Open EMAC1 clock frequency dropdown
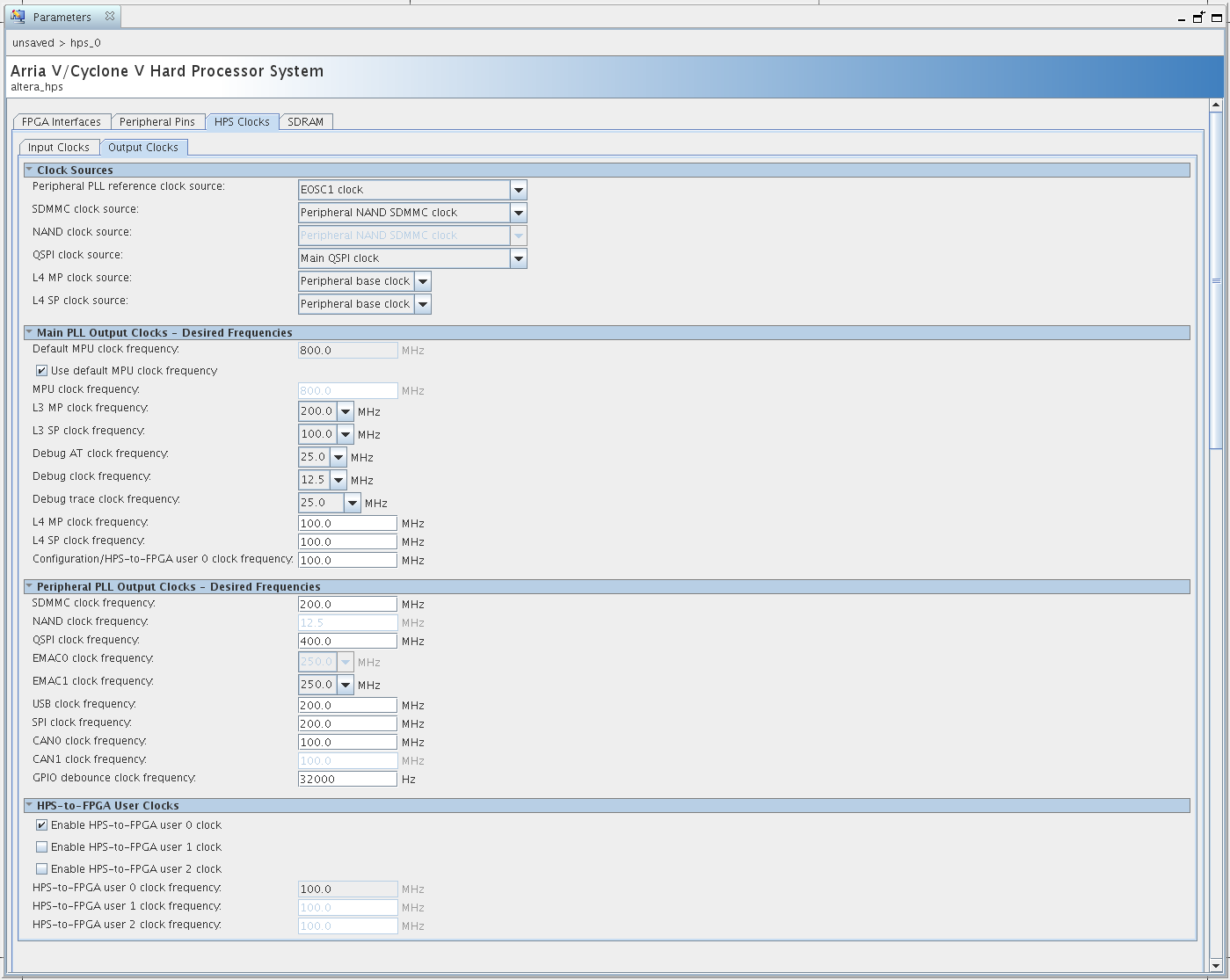 pos(346,685)
